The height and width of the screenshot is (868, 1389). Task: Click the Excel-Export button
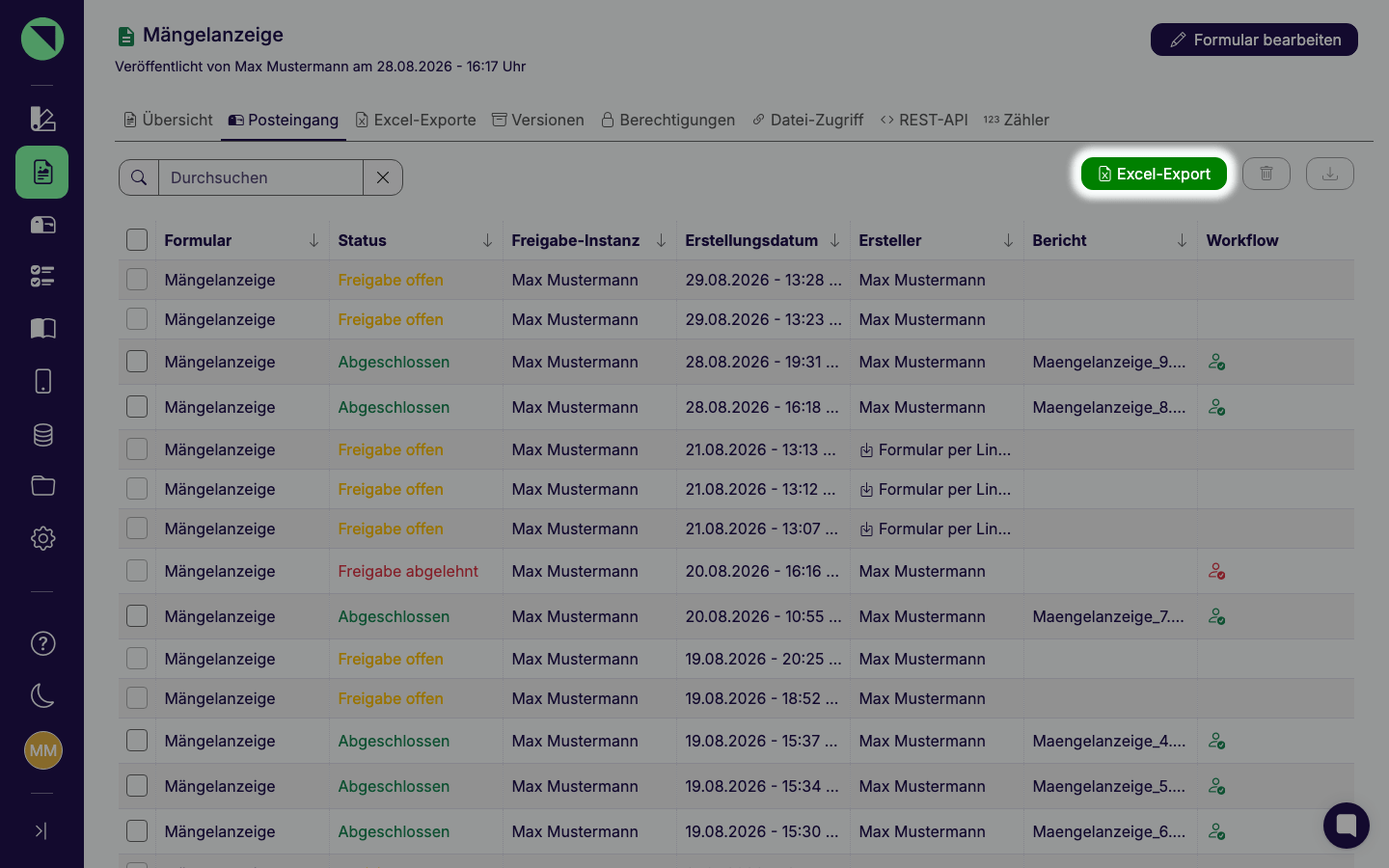click(1154, 174)
